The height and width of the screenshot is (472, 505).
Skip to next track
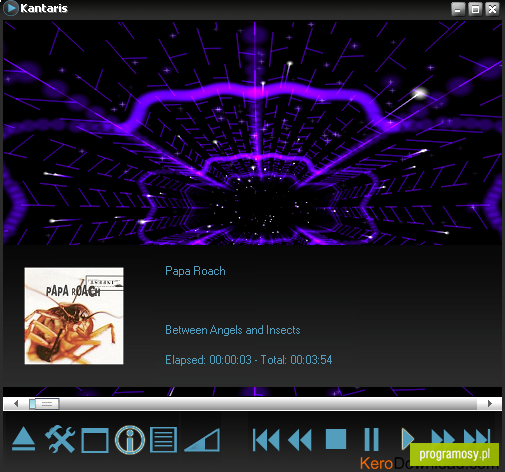click(477, 437)
